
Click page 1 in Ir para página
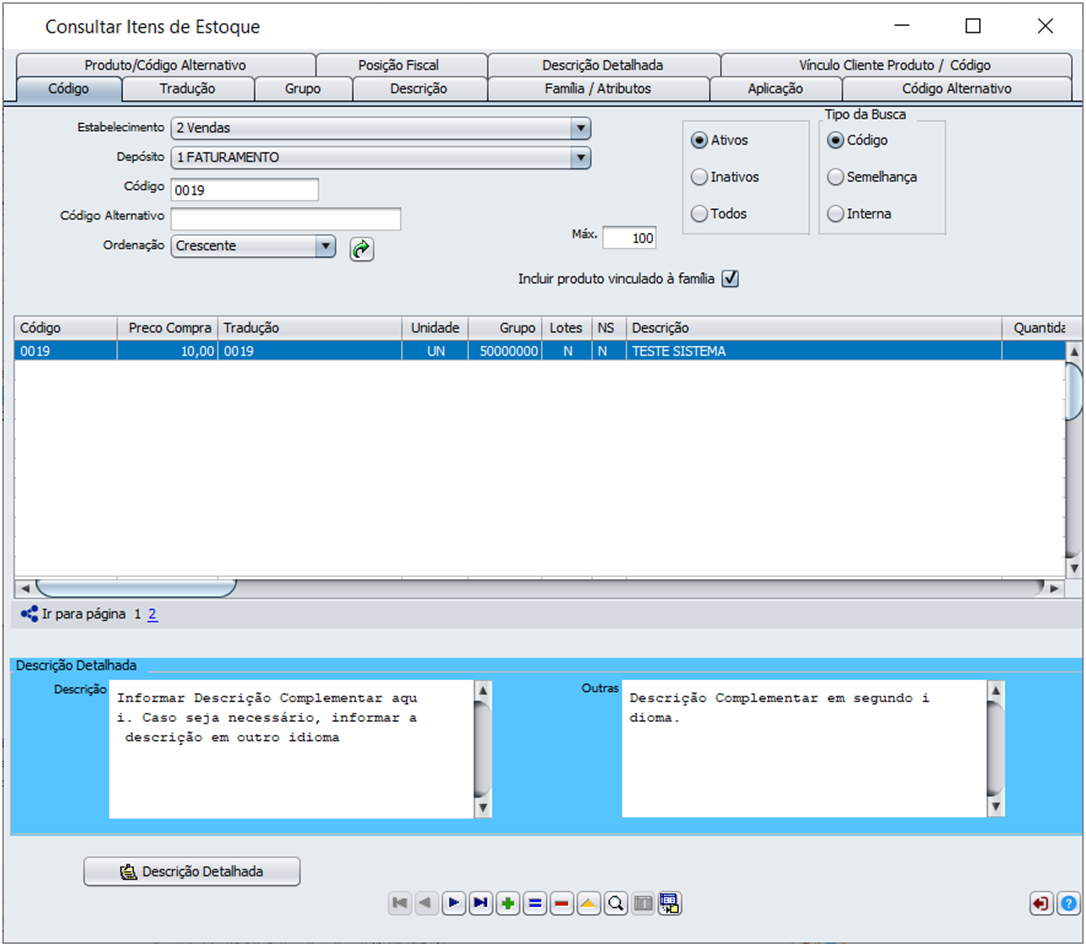pyautogui.click(x=137, y=614)
